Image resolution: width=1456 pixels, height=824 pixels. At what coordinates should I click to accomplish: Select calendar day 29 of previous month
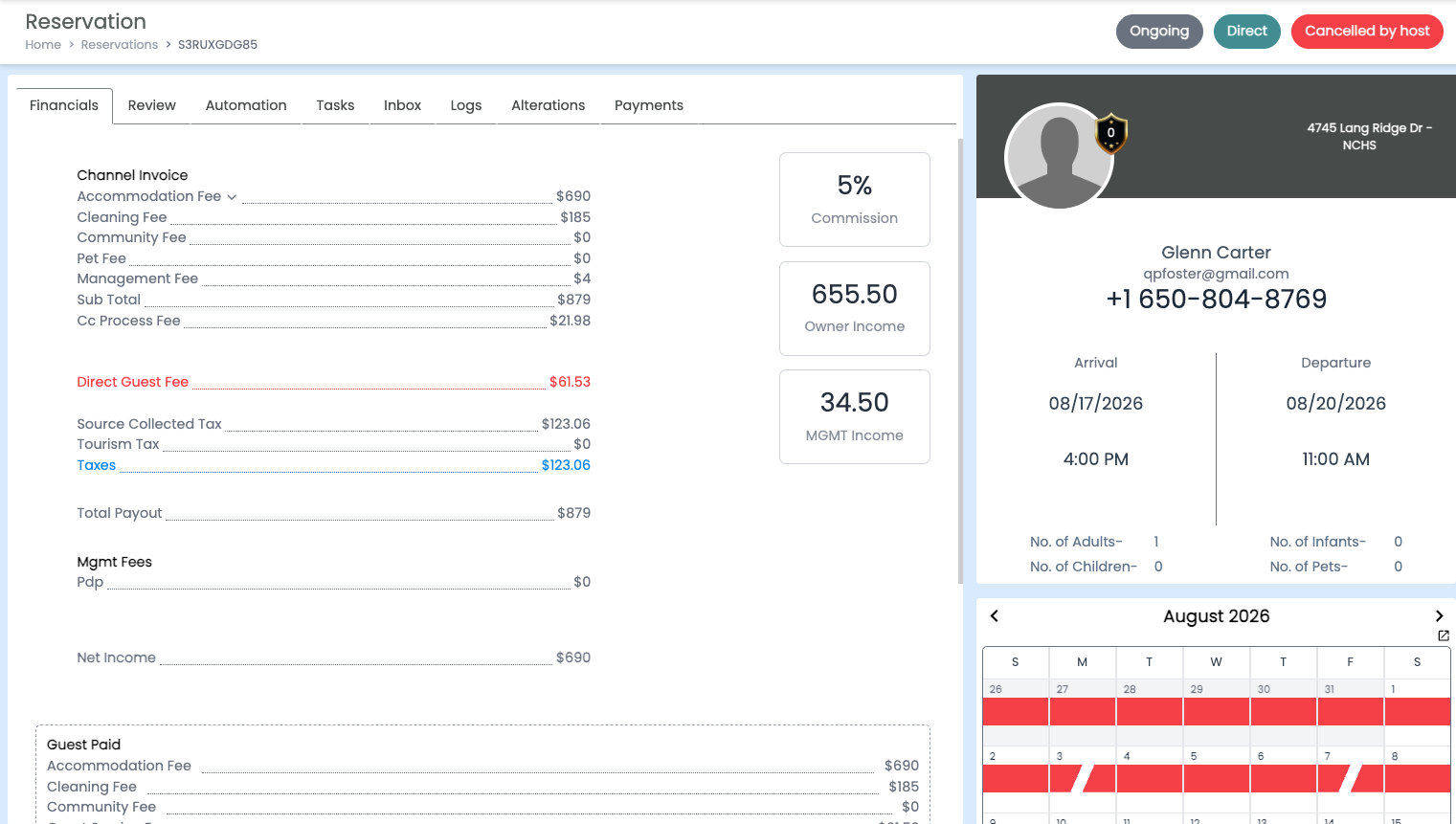(x=1217, y=710)
